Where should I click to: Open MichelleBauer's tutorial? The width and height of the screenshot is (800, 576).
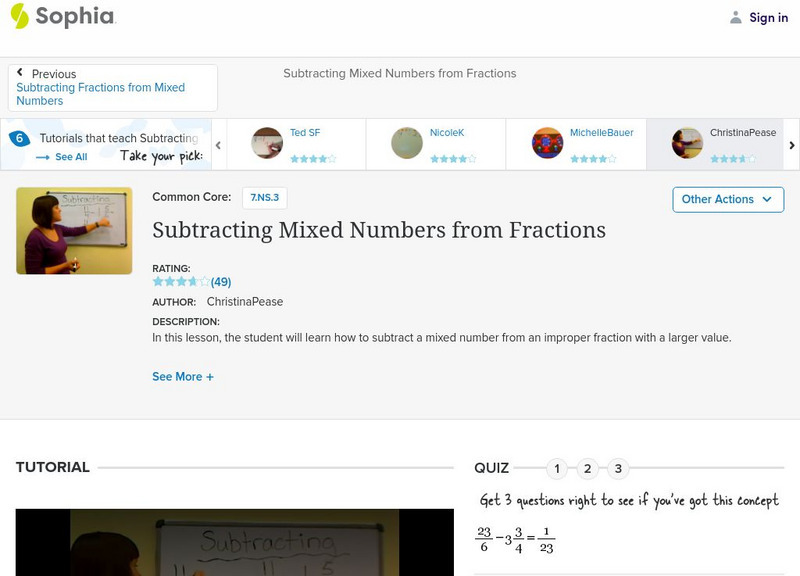coord(547,143)
